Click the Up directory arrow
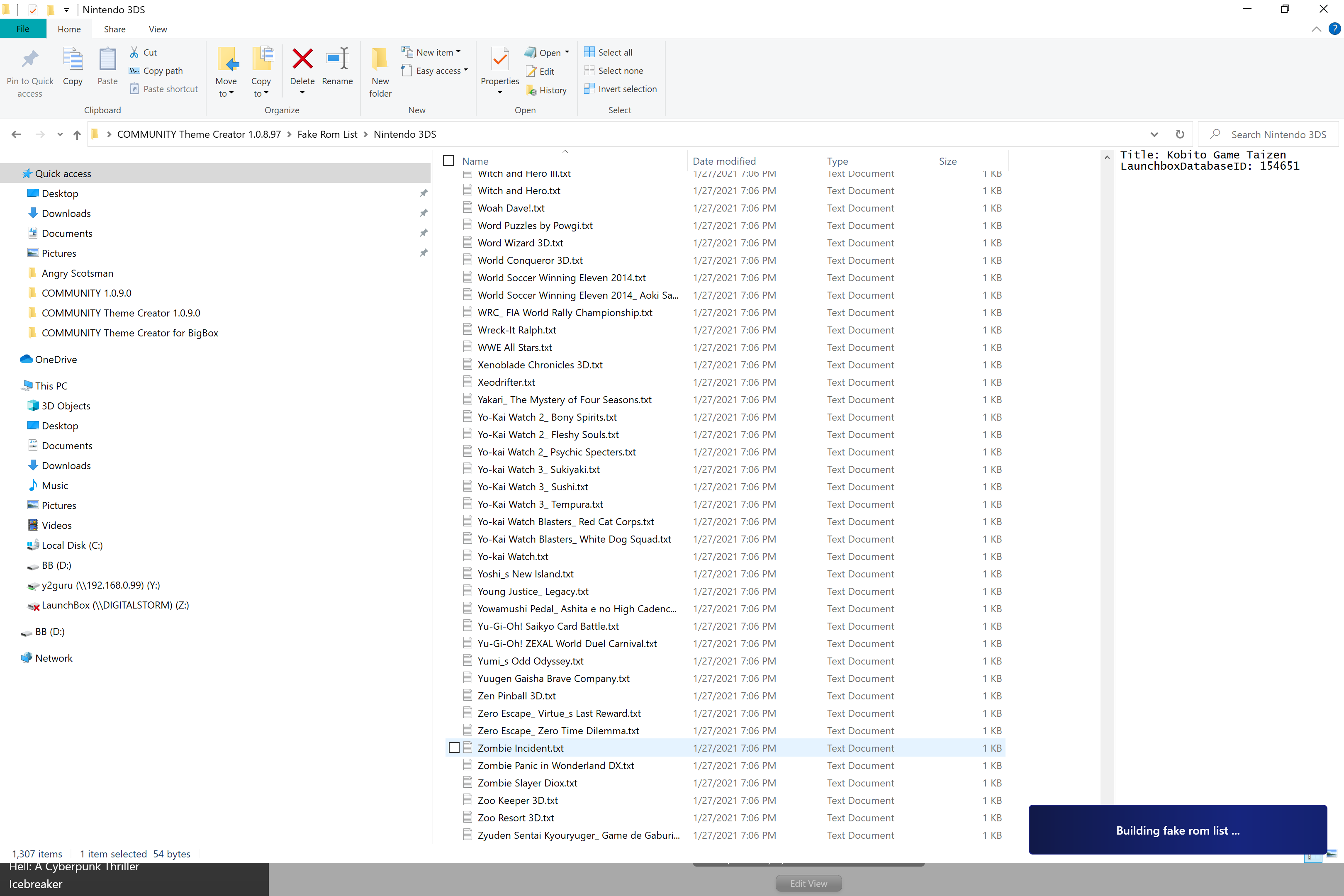This screenshot has height=896, width=1344. point(77,134)
